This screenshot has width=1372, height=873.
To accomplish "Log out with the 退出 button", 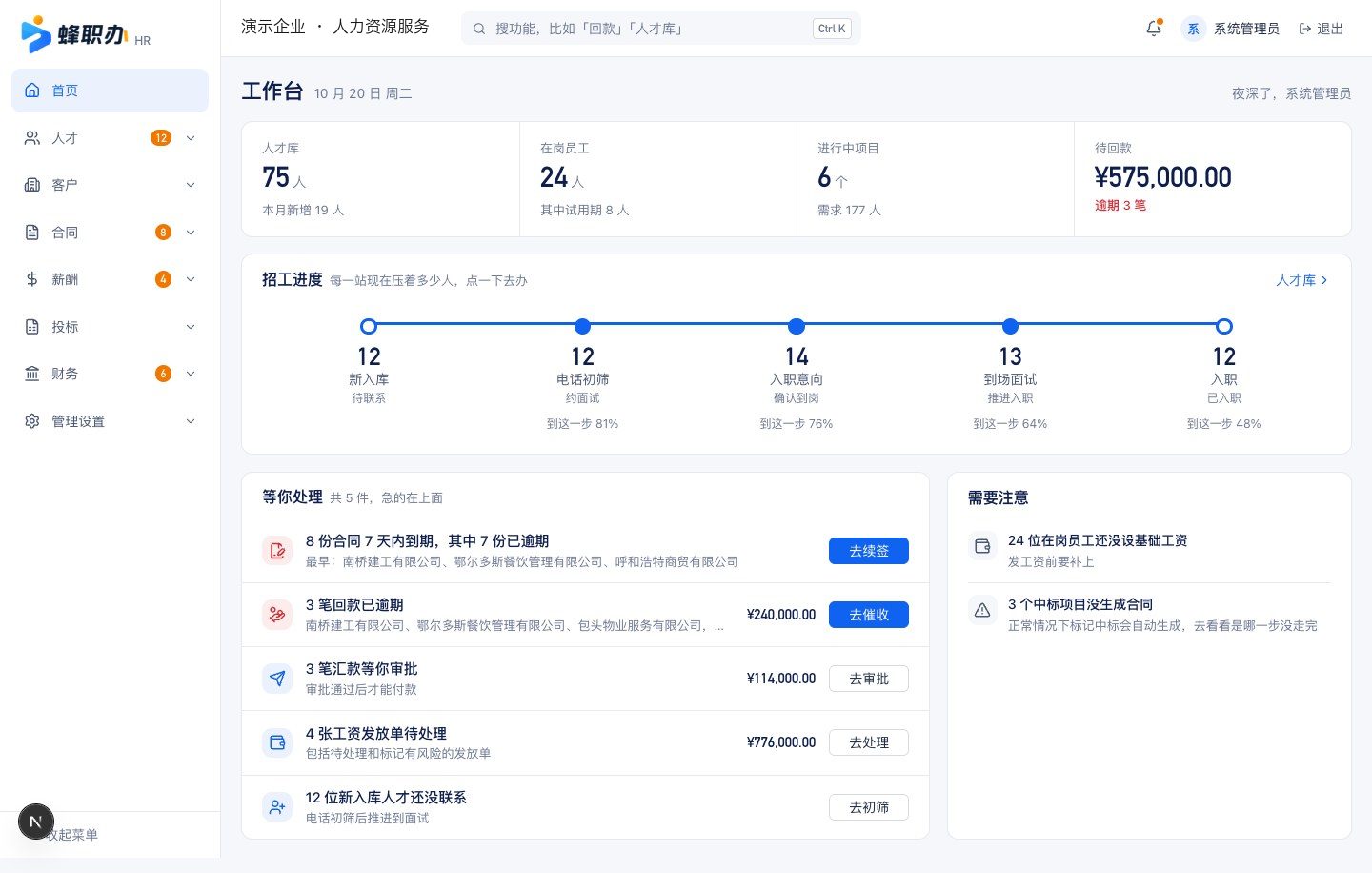I will [x=1321, y=29].
